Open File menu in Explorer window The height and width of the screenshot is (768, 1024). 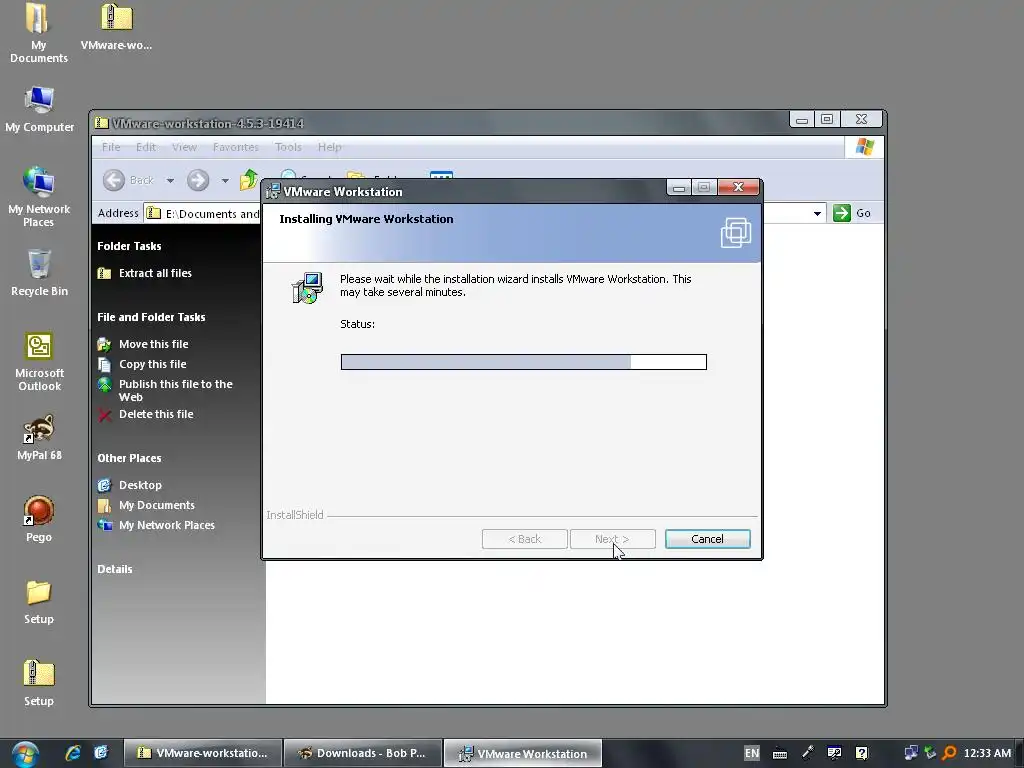click(111, 147)
